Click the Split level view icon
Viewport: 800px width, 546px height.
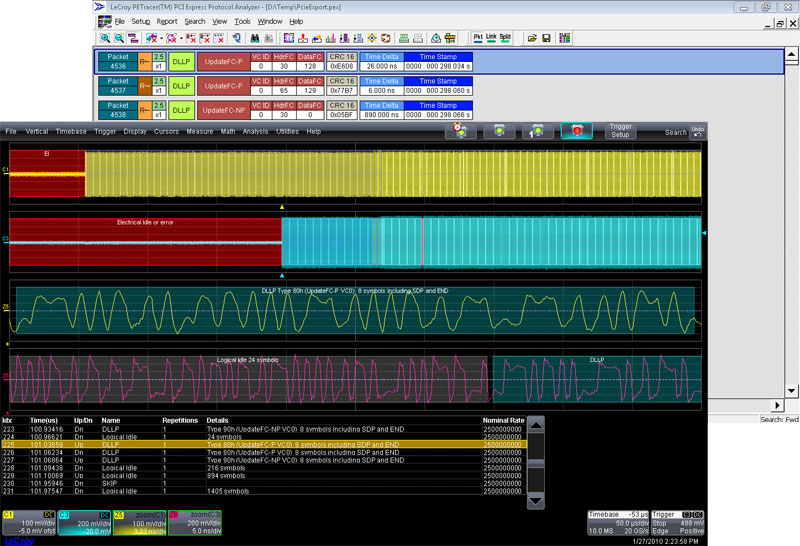point(505,38)
